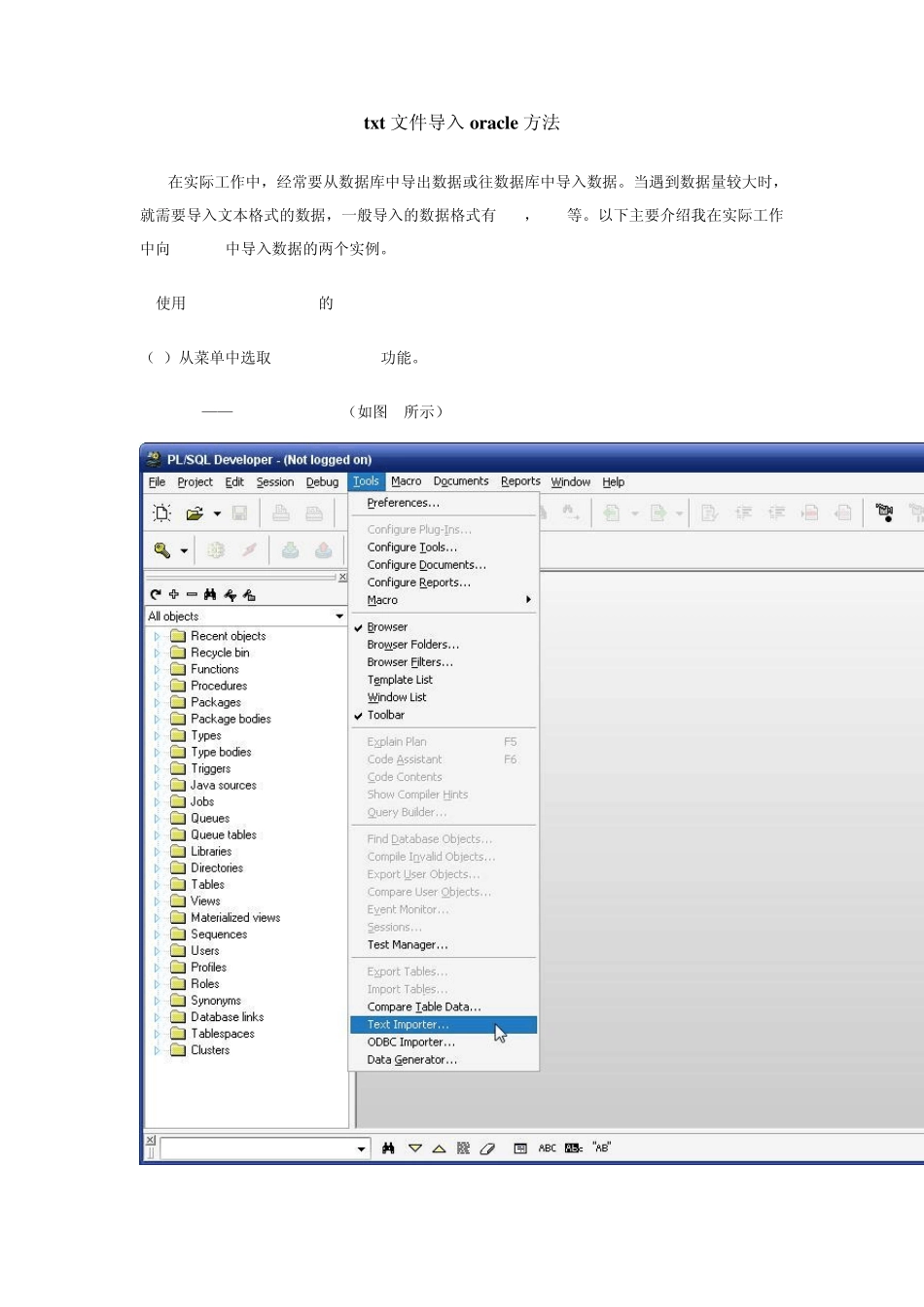This screenshot has width=924, height=1307.
Task: Open the dropdown arrow beside Log on key
Action: coord(184,551)
